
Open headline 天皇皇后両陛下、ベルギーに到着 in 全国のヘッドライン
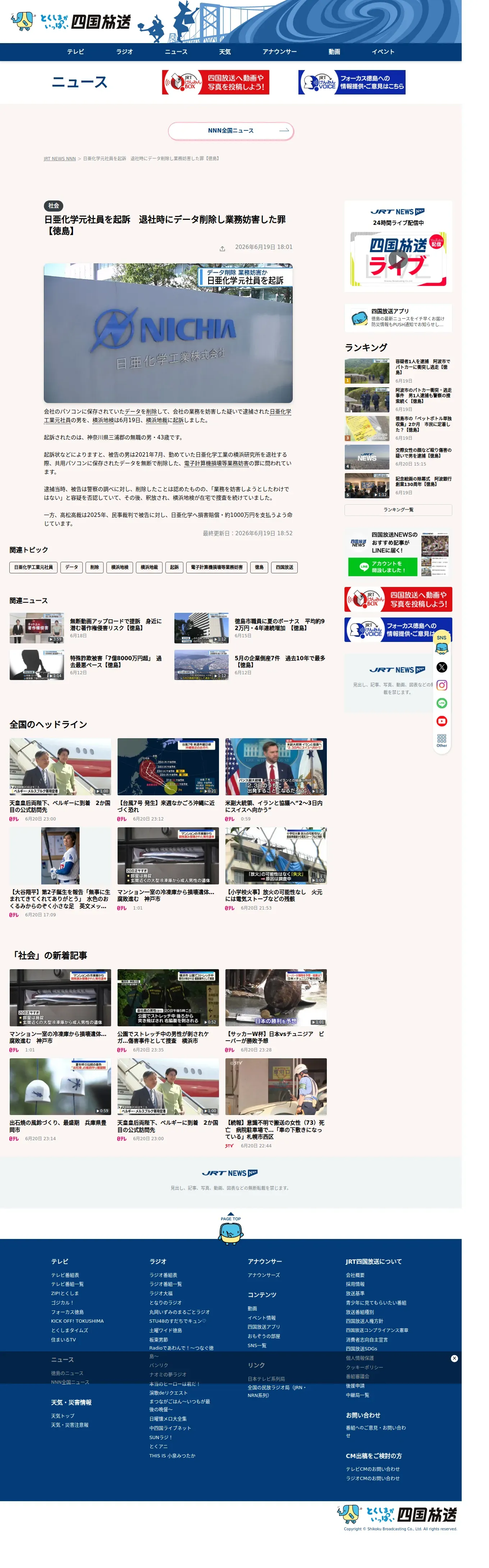click(x=60, y=806)
